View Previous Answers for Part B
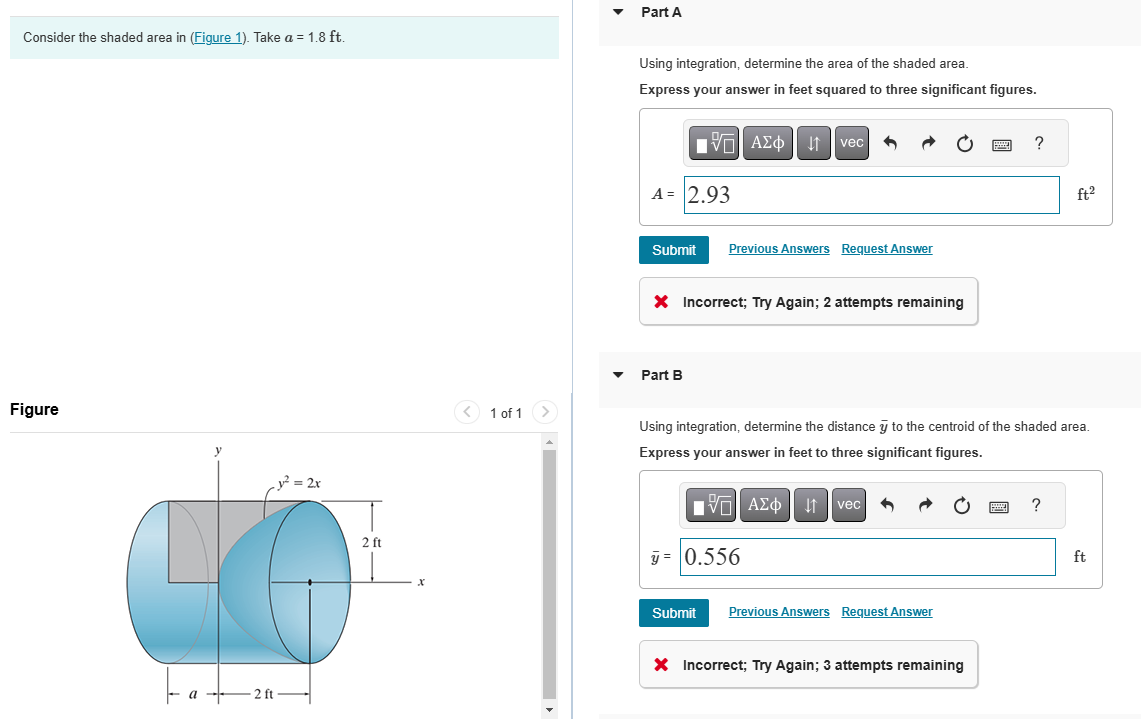1141x719 pixels. click(x=779, y=611)
